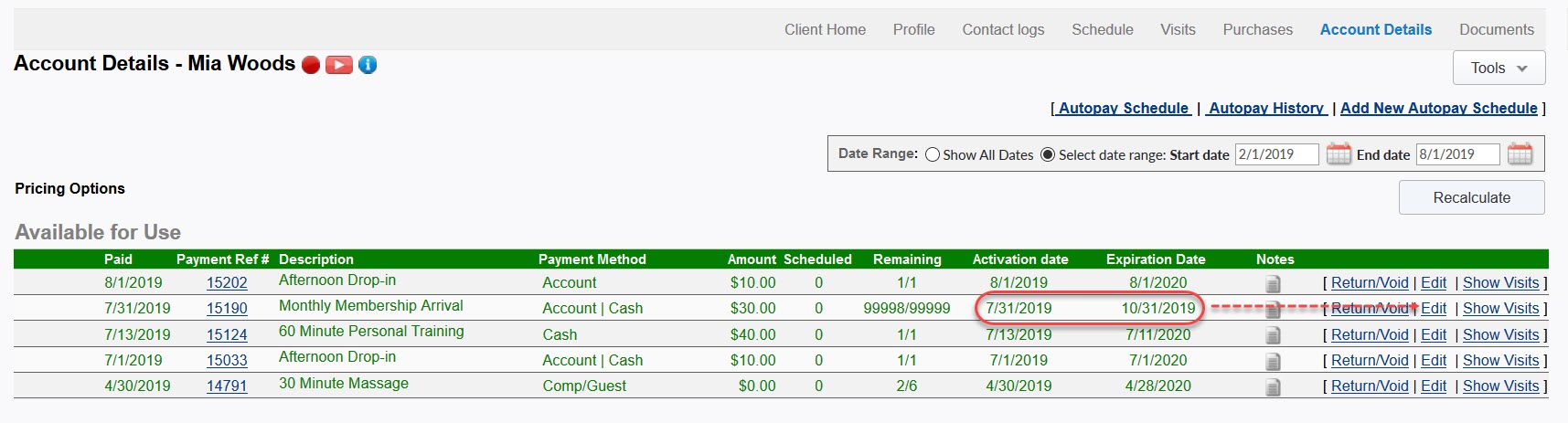Open calendar picker for End date
Viewport: 1568px width, 423px height.
(x=1520, y=154)
